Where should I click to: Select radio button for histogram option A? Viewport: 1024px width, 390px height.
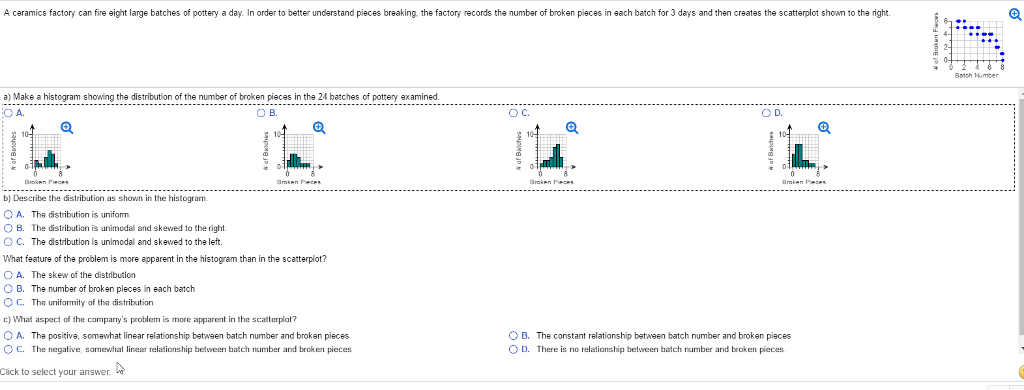(x=8, y=113)
